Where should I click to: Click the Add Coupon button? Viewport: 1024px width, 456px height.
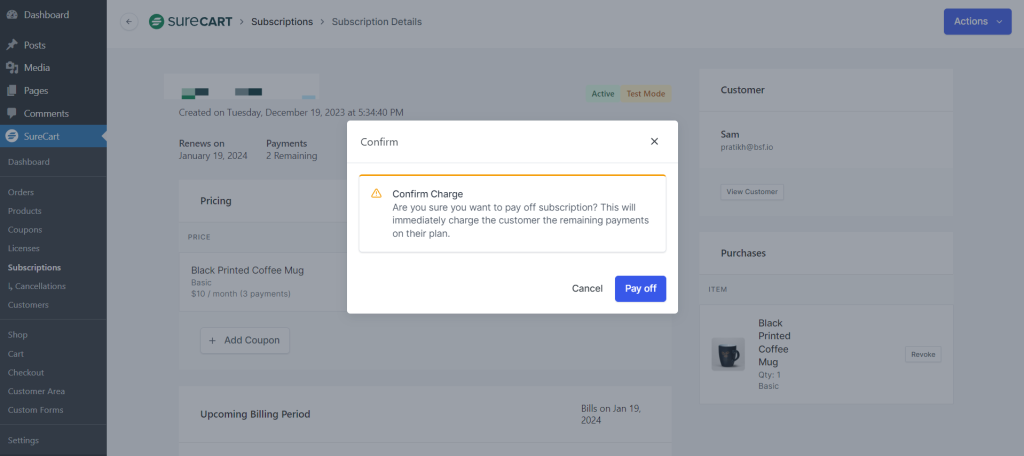click(x=245, y=340)
